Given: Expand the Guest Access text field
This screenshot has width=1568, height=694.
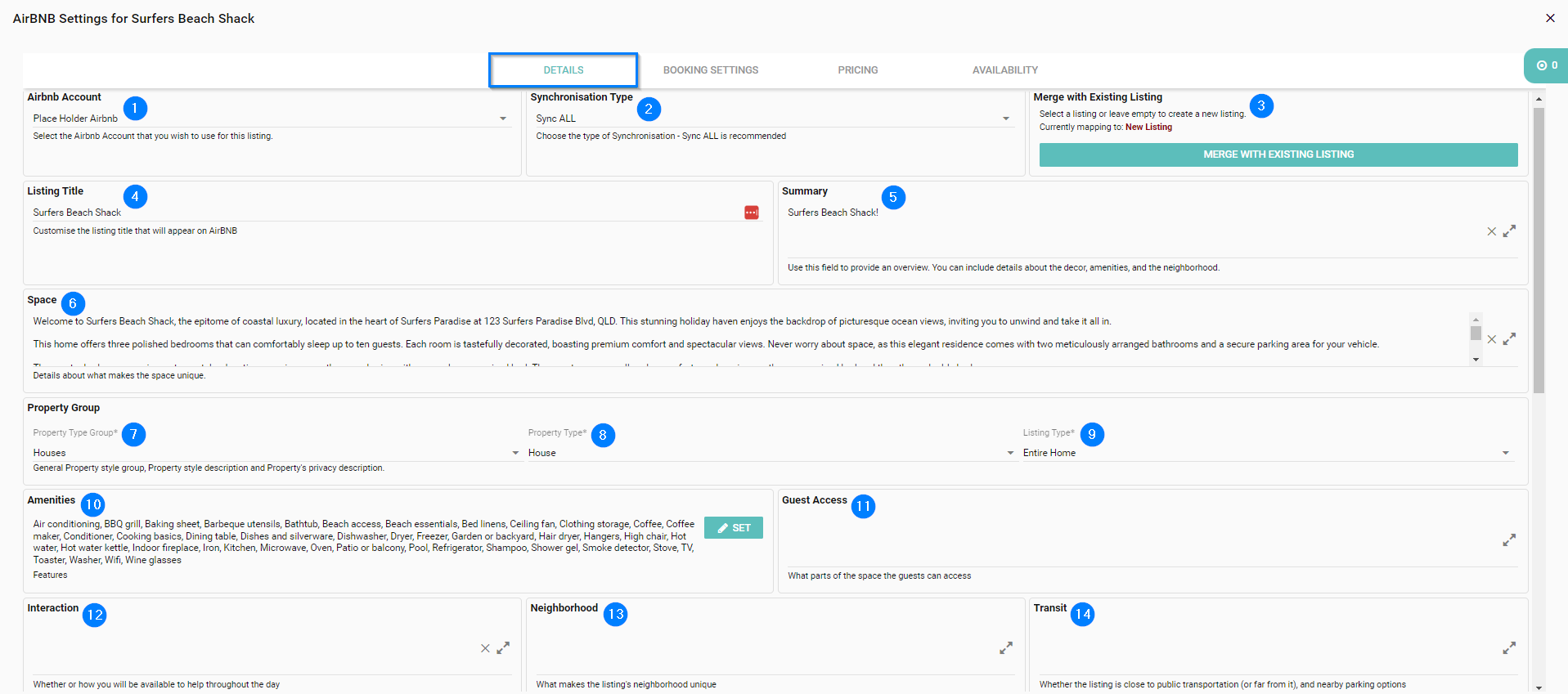Looking at the screenshot, I should [x=1509, y=540].
